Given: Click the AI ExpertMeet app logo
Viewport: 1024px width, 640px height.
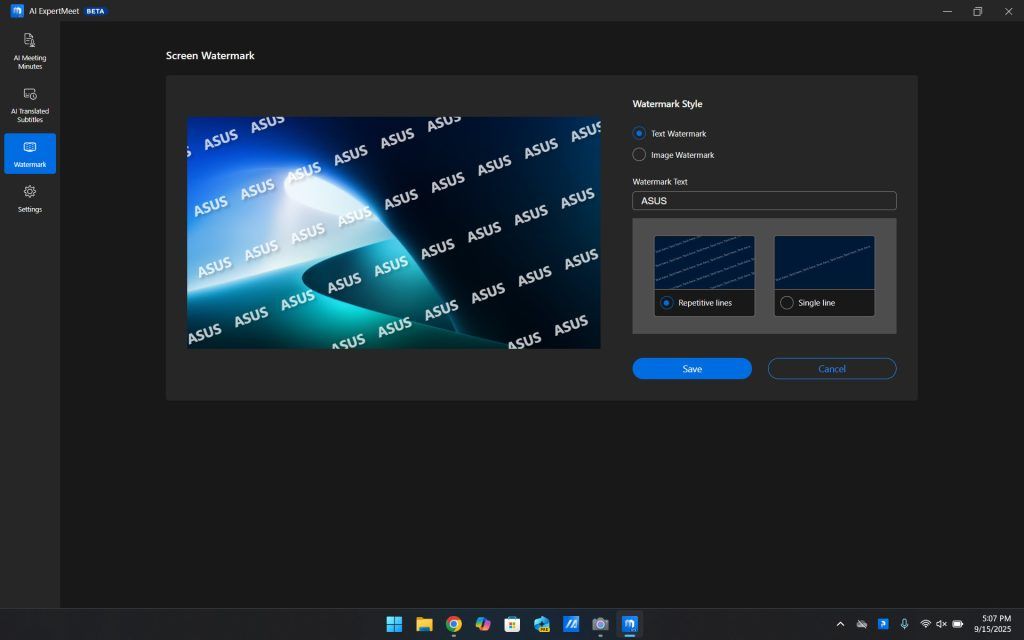Looking at the screenshot, I should [x=17, y=10].
